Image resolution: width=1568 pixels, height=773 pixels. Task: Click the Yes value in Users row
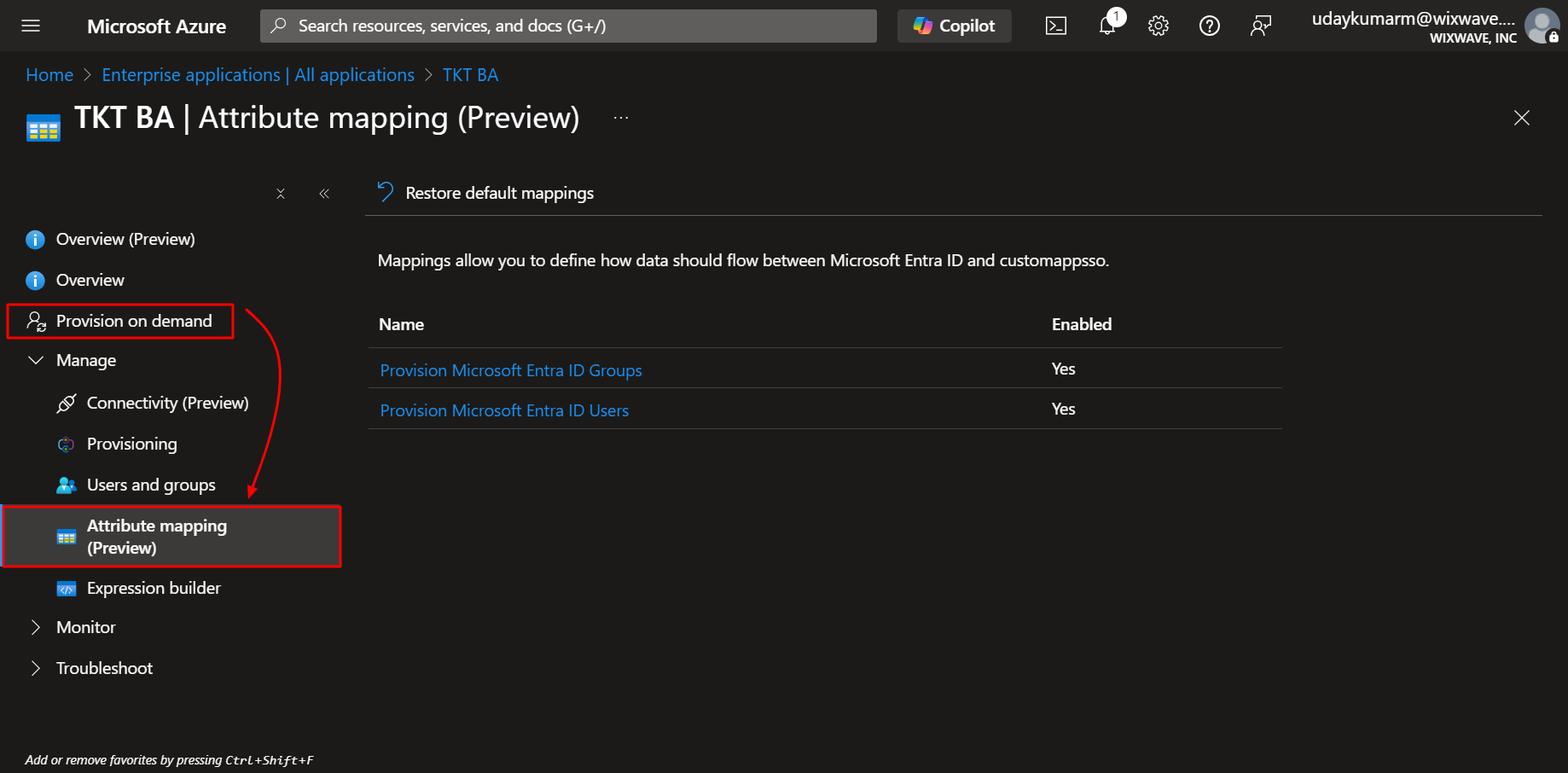pyautogui.click(x=1063, y=409)
